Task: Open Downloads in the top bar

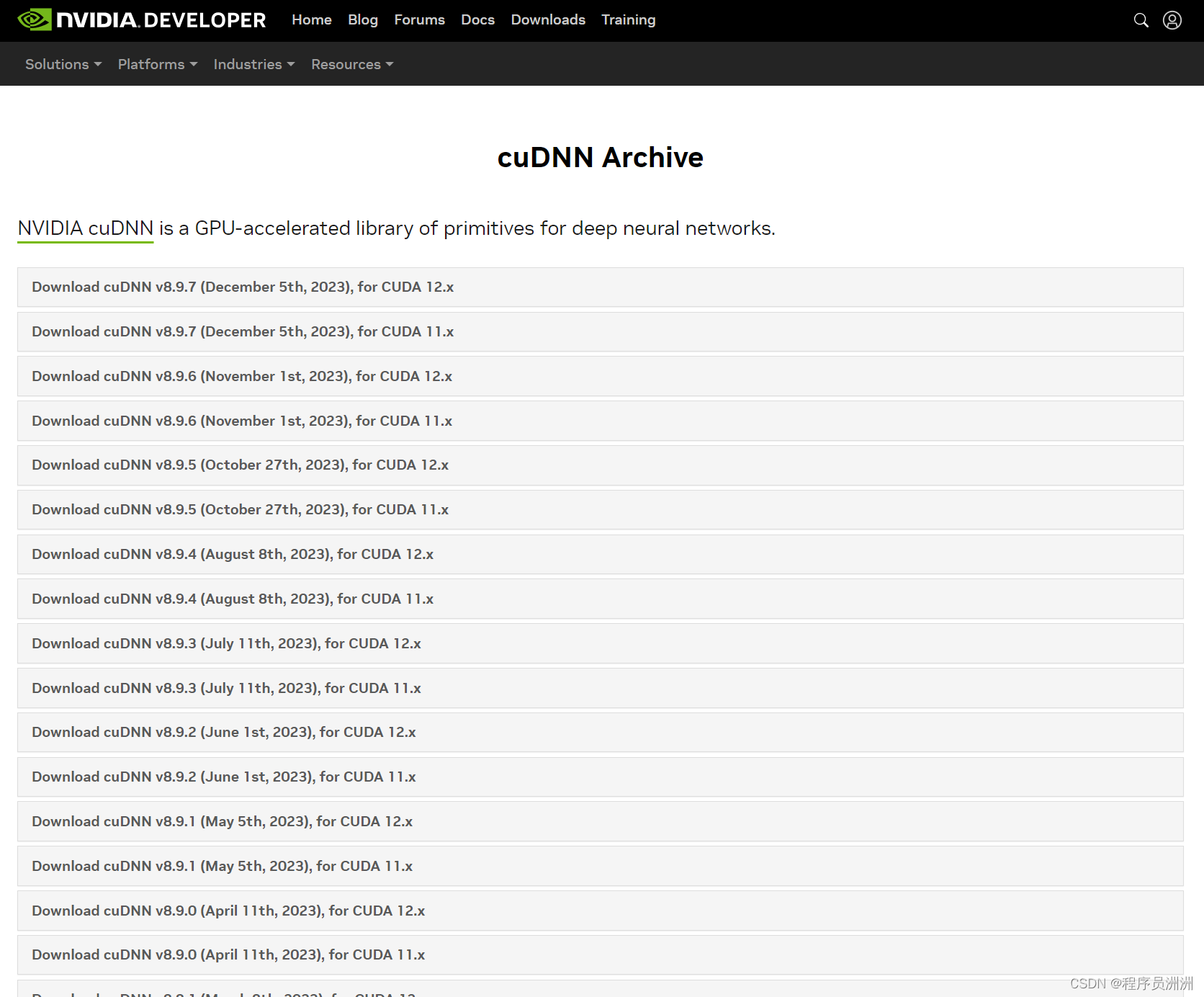Action: click(548, 19)
